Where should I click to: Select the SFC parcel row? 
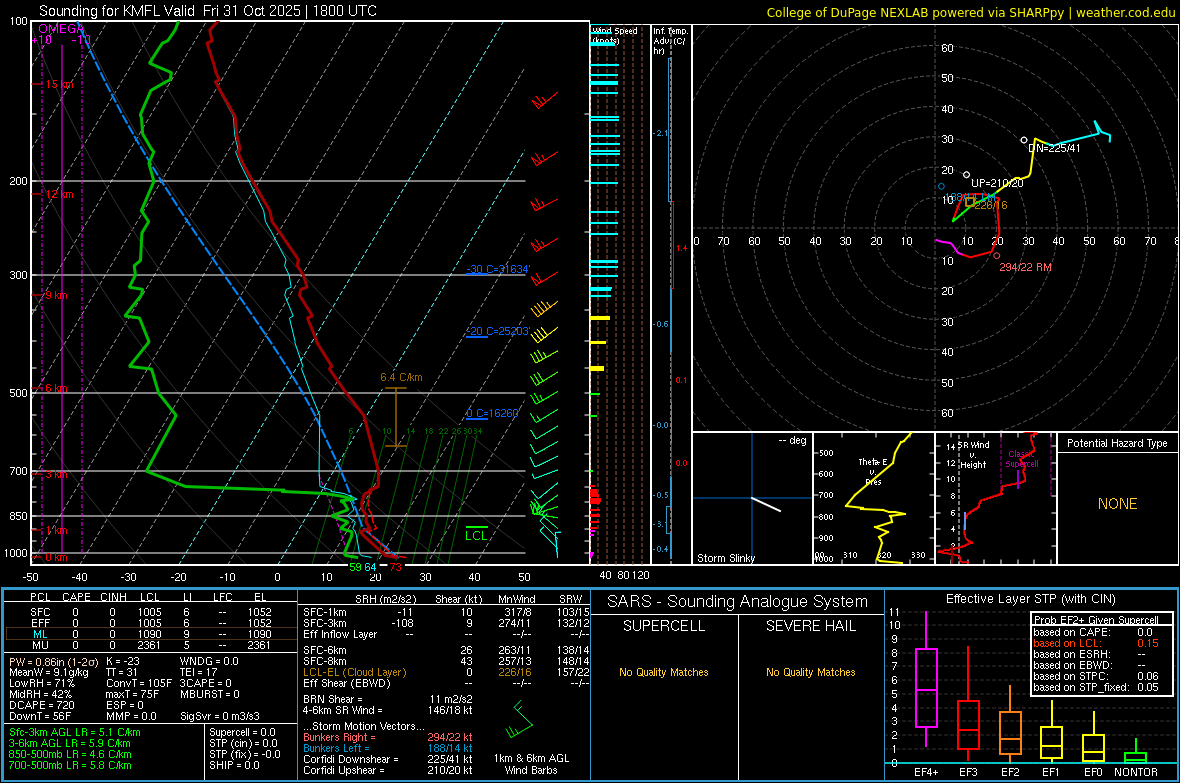point(151,612)
